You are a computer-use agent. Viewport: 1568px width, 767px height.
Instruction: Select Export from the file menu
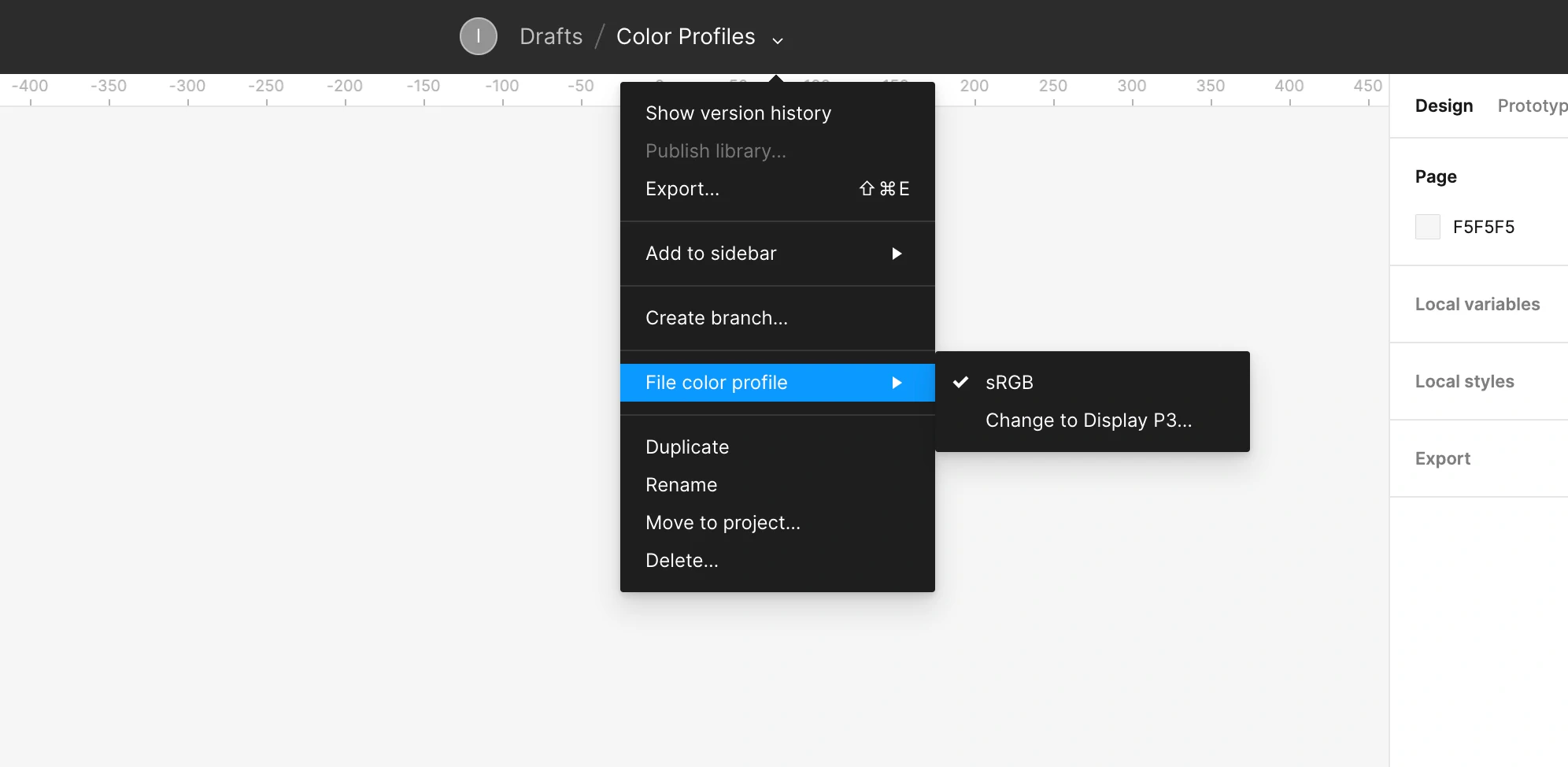[x=682, y=189]
